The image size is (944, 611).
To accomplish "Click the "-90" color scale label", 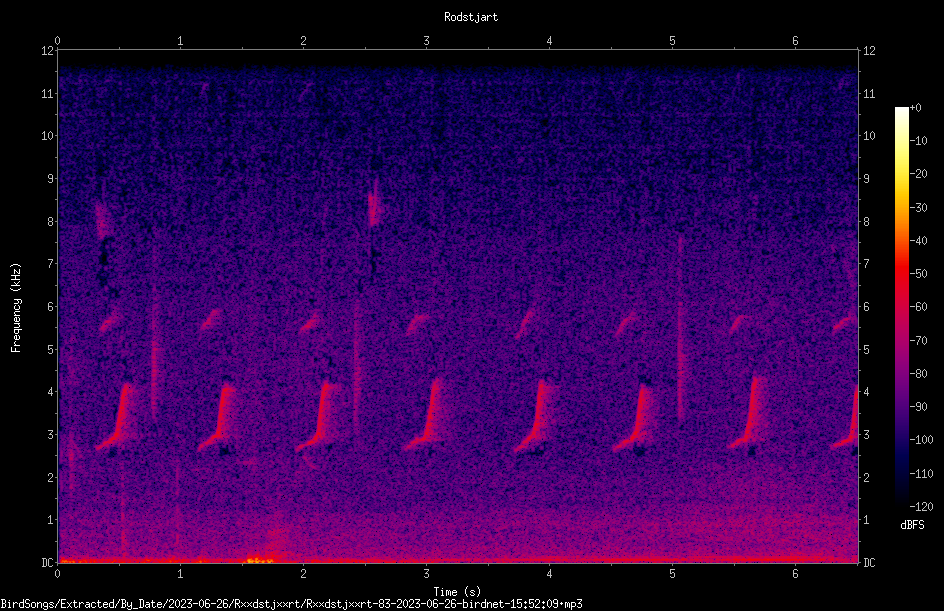I will (x=919, y=407).
